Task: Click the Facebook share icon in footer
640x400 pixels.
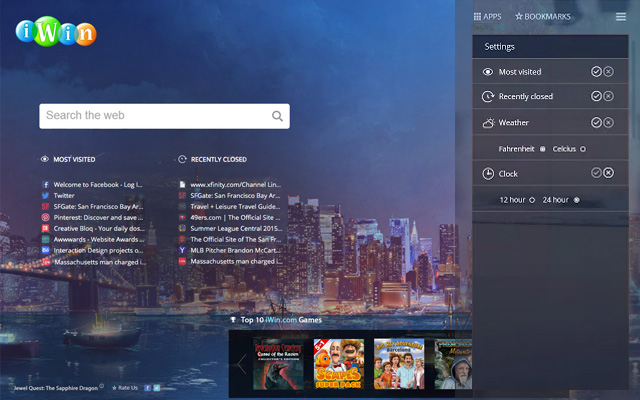Action: (148, 388)
